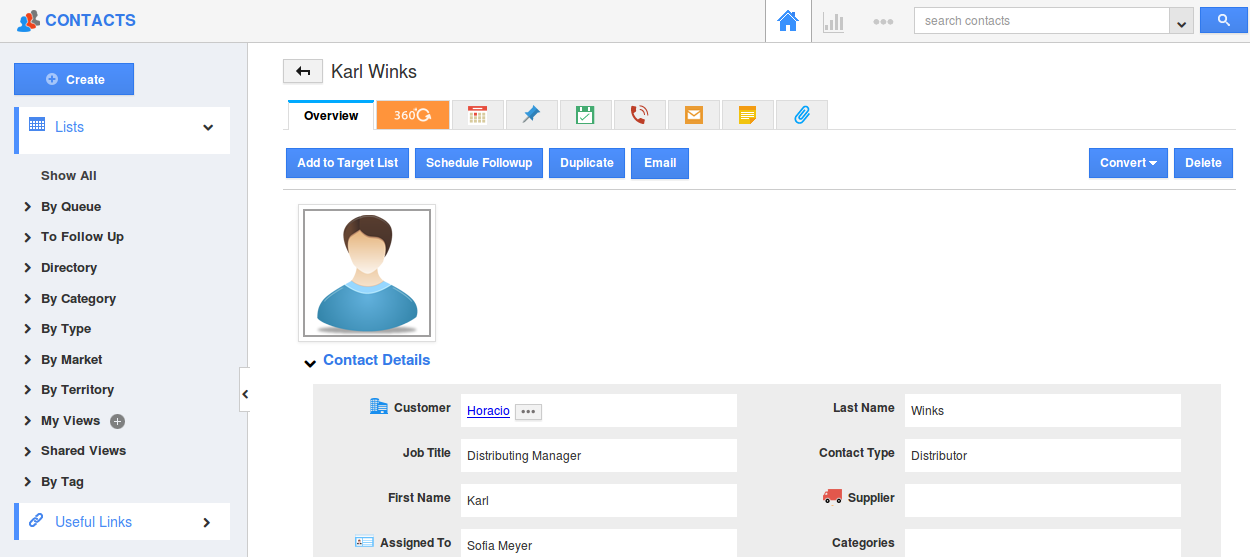The height and width of the screenshot is (557, 1250).
Task: Select Show All in Lists
Action: point(69,176)
